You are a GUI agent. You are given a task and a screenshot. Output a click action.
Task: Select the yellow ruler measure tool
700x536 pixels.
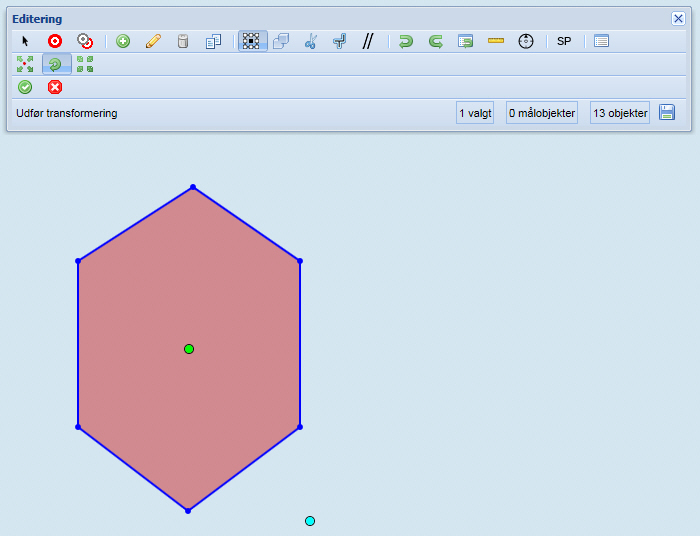[x=496, y=41]
